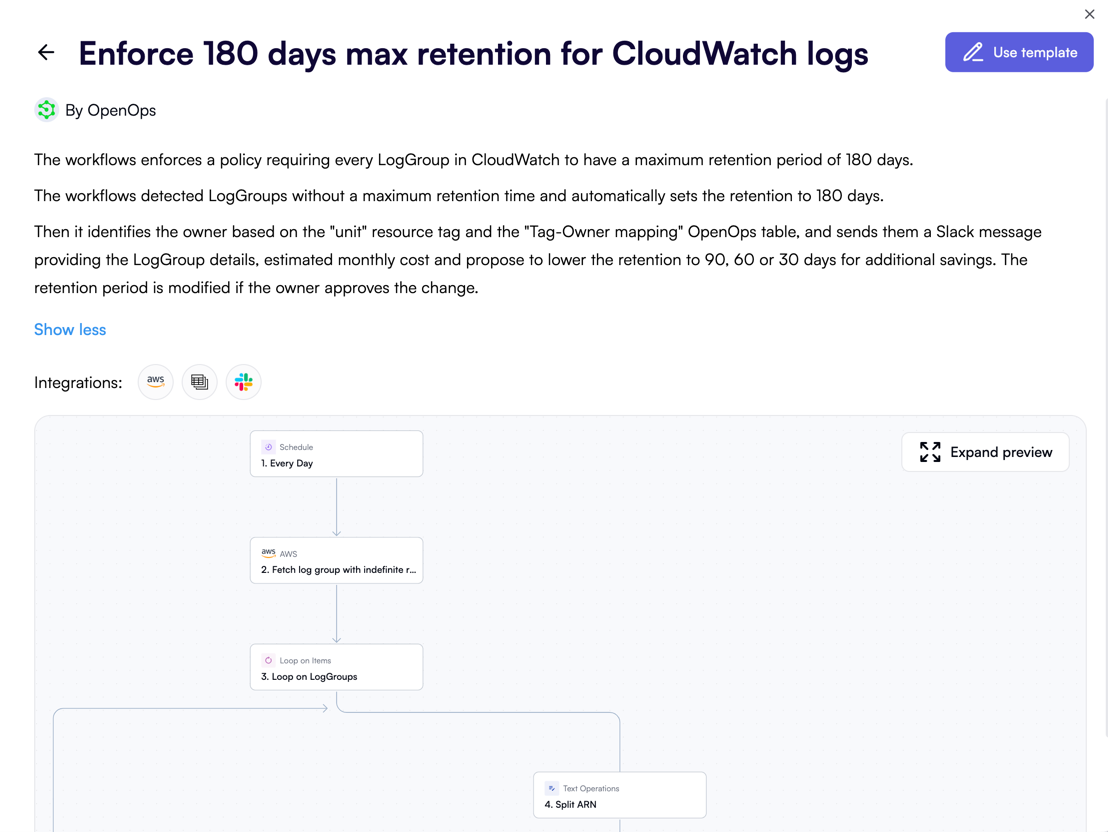
Task: Collapse the description with Show less
Action: click(x=70, y=329)
